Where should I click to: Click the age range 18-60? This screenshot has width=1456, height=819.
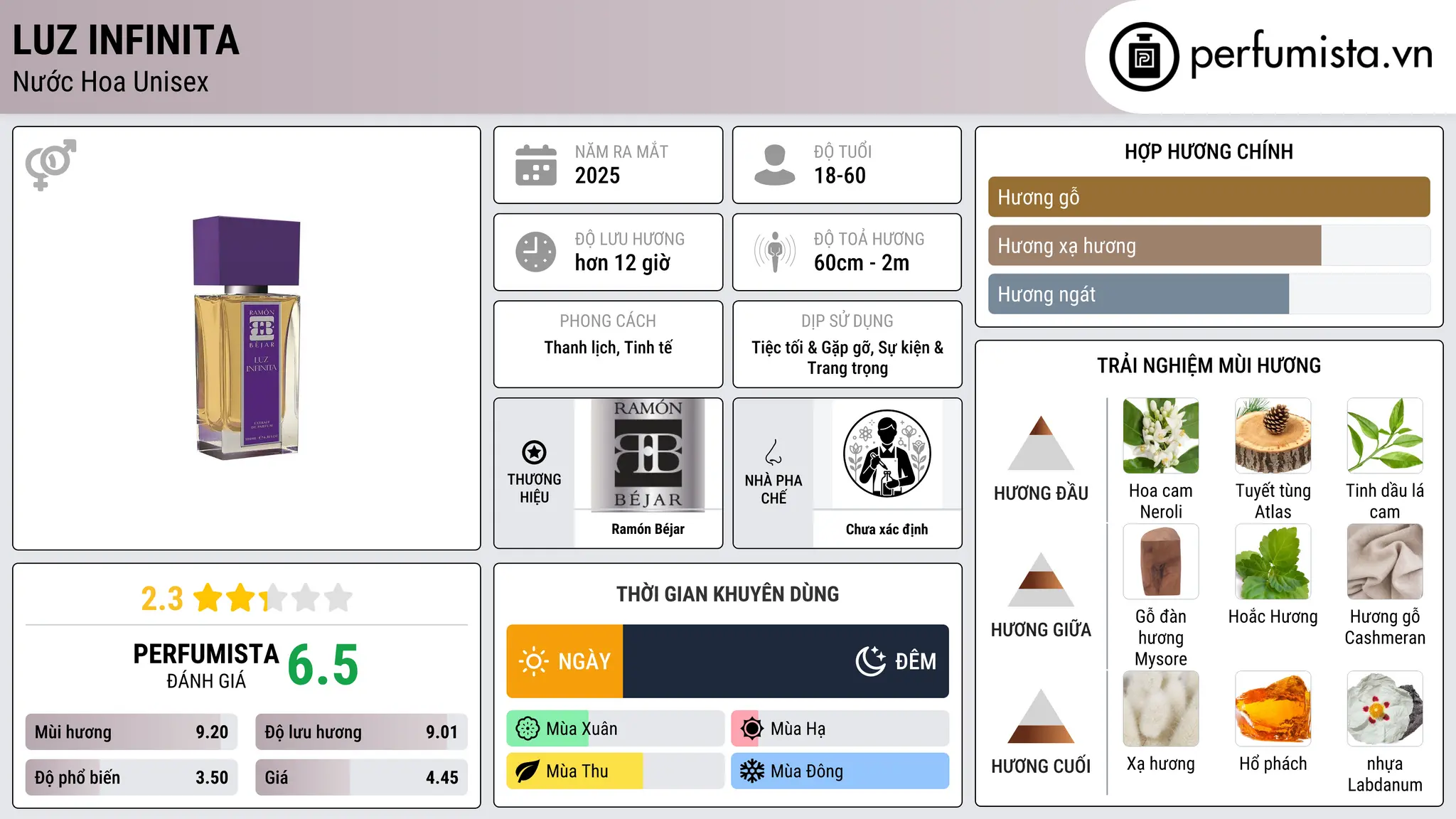[840, 176]
